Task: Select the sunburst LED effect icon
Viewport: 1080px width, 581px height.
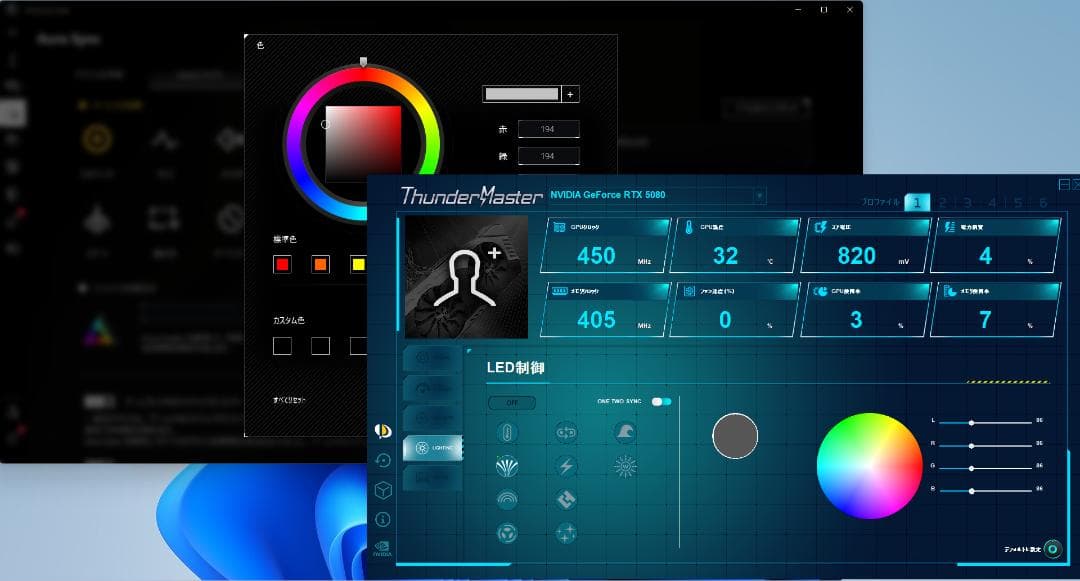Action: [625, 466]
